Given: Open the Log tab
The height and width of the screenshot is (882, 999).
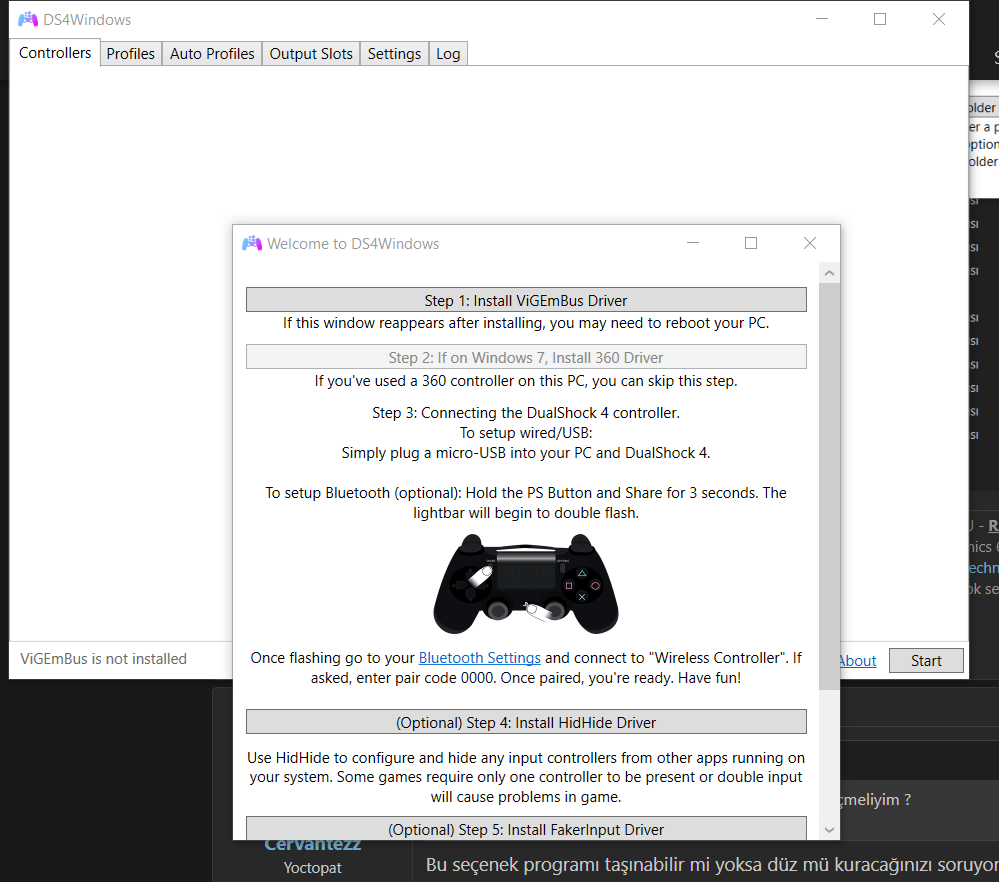Looking at the screenshot, I should (x=449, y=54).
